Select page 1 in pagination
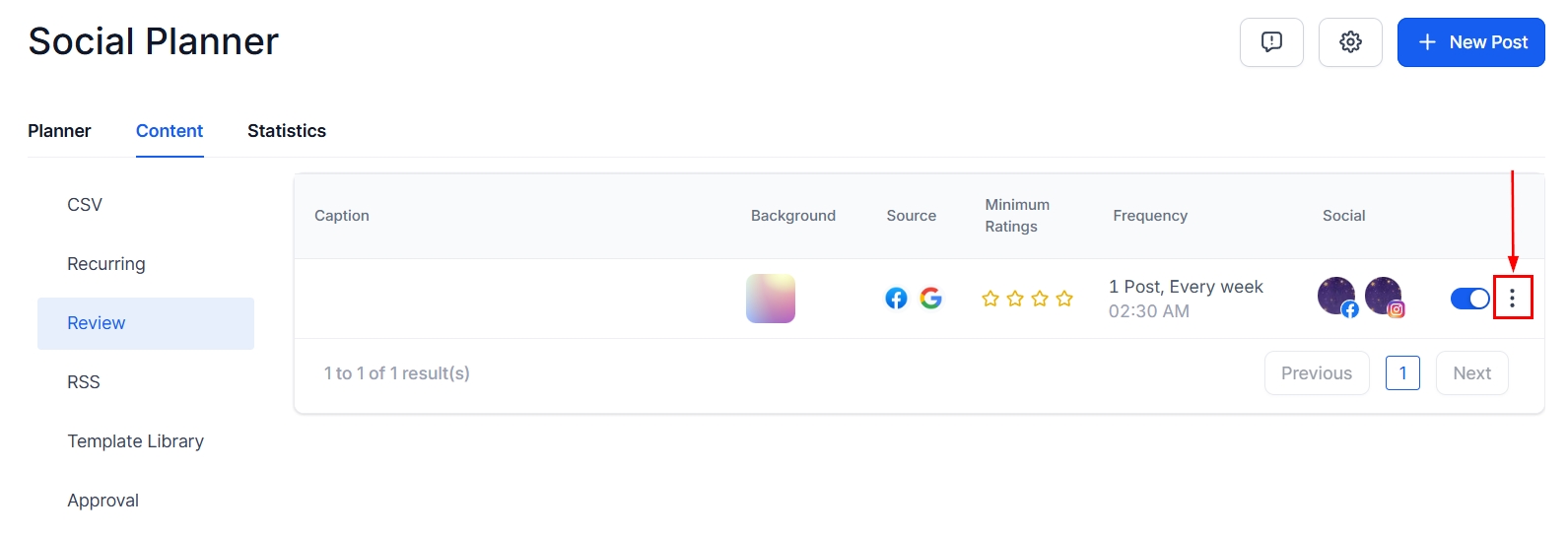1568x537 pixels. [1402, 373]
